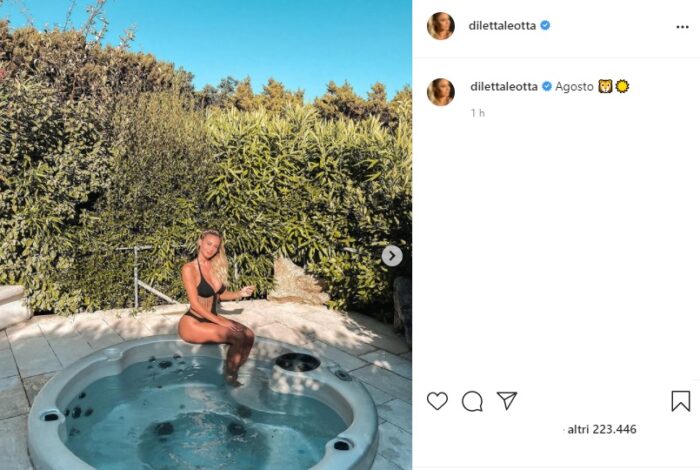Click the verified badge in the header
Image resolution: width=700 pixels, height=470 pixels.
click(545, 25)
